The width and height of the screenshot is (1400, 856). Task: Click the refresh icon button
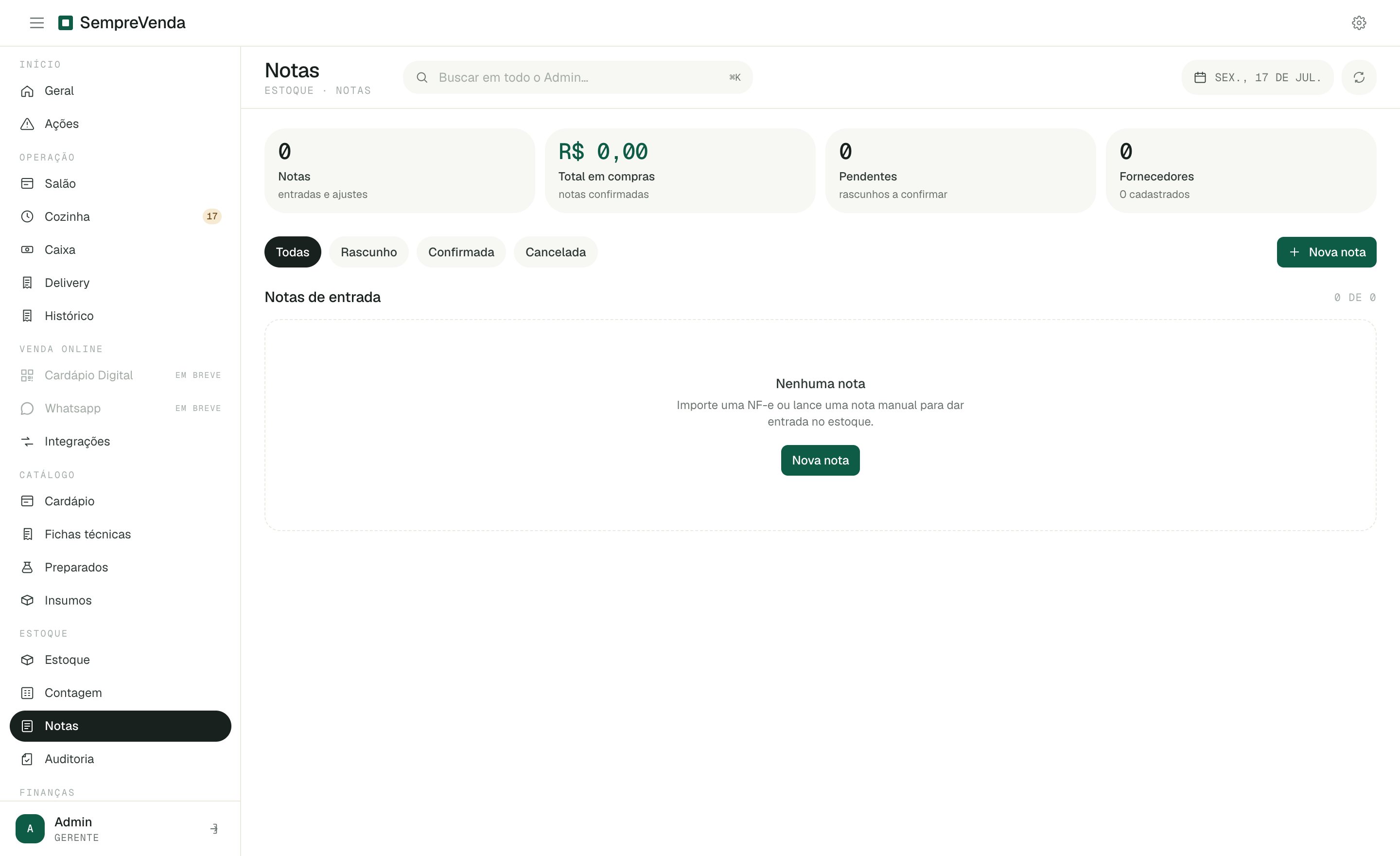(1359, 77)
